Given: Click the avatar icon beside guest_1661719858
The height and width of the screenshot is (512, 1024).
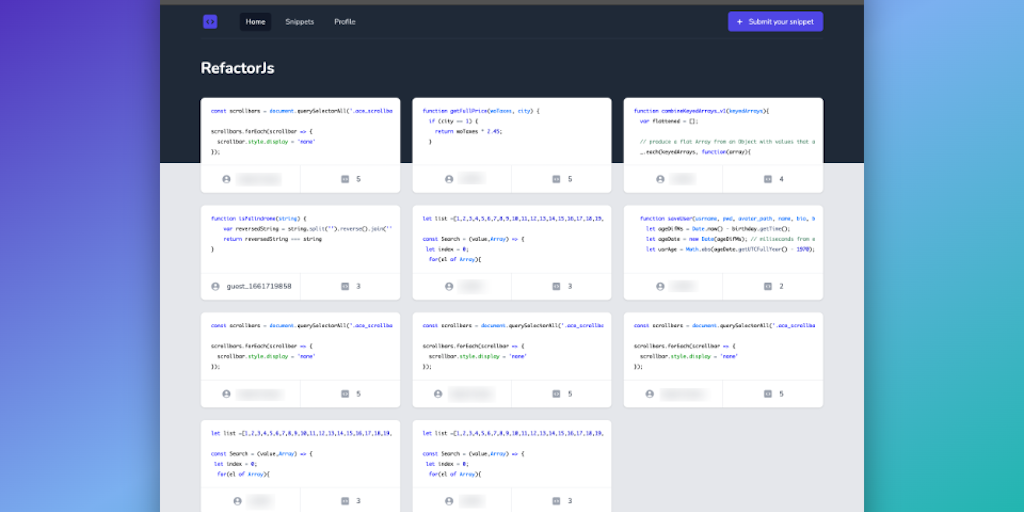Looking at the screenshot, I should click(x=215, y=286).
